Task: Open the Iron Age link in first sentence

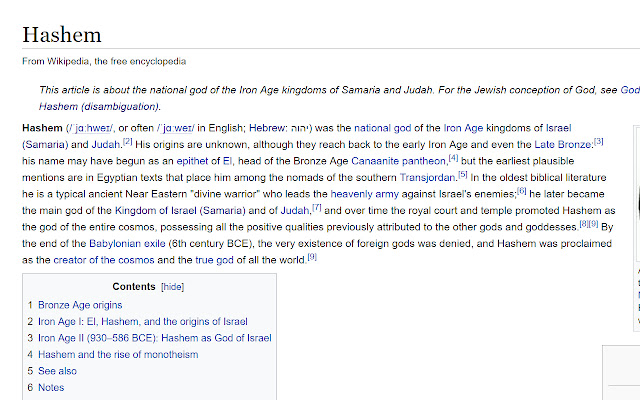Action: tap(463, 128)
